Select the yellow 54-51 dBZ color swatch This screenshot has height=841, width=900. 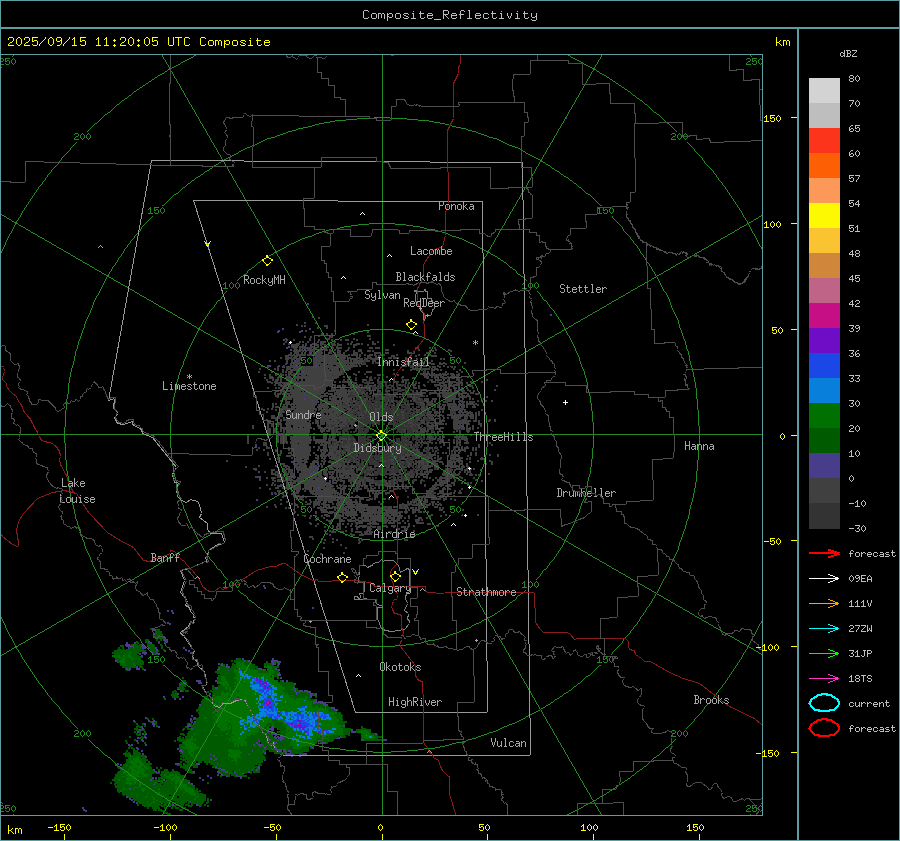click(x=824, y=215)
